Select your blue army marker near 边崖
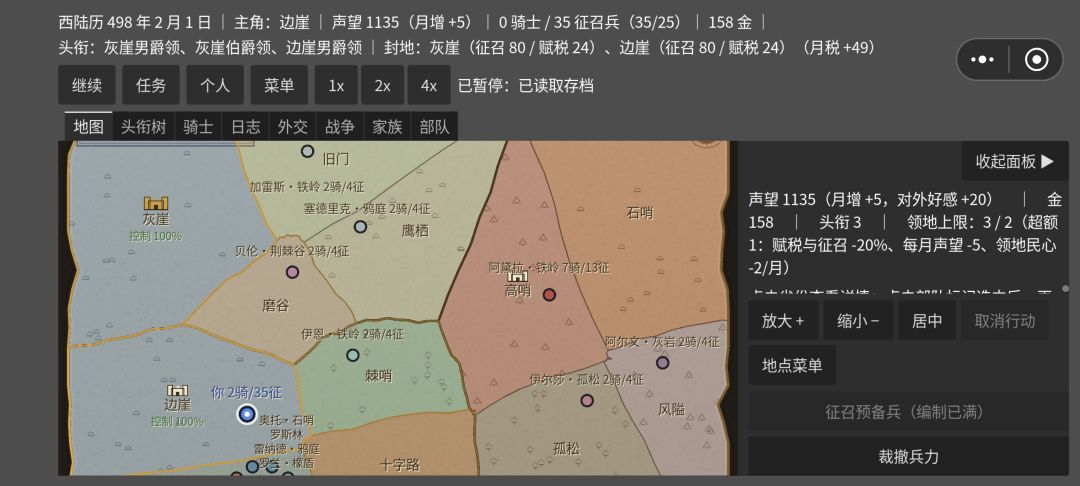The height and width of the screenshot is (486, 1080). click(x=247, y=414)
